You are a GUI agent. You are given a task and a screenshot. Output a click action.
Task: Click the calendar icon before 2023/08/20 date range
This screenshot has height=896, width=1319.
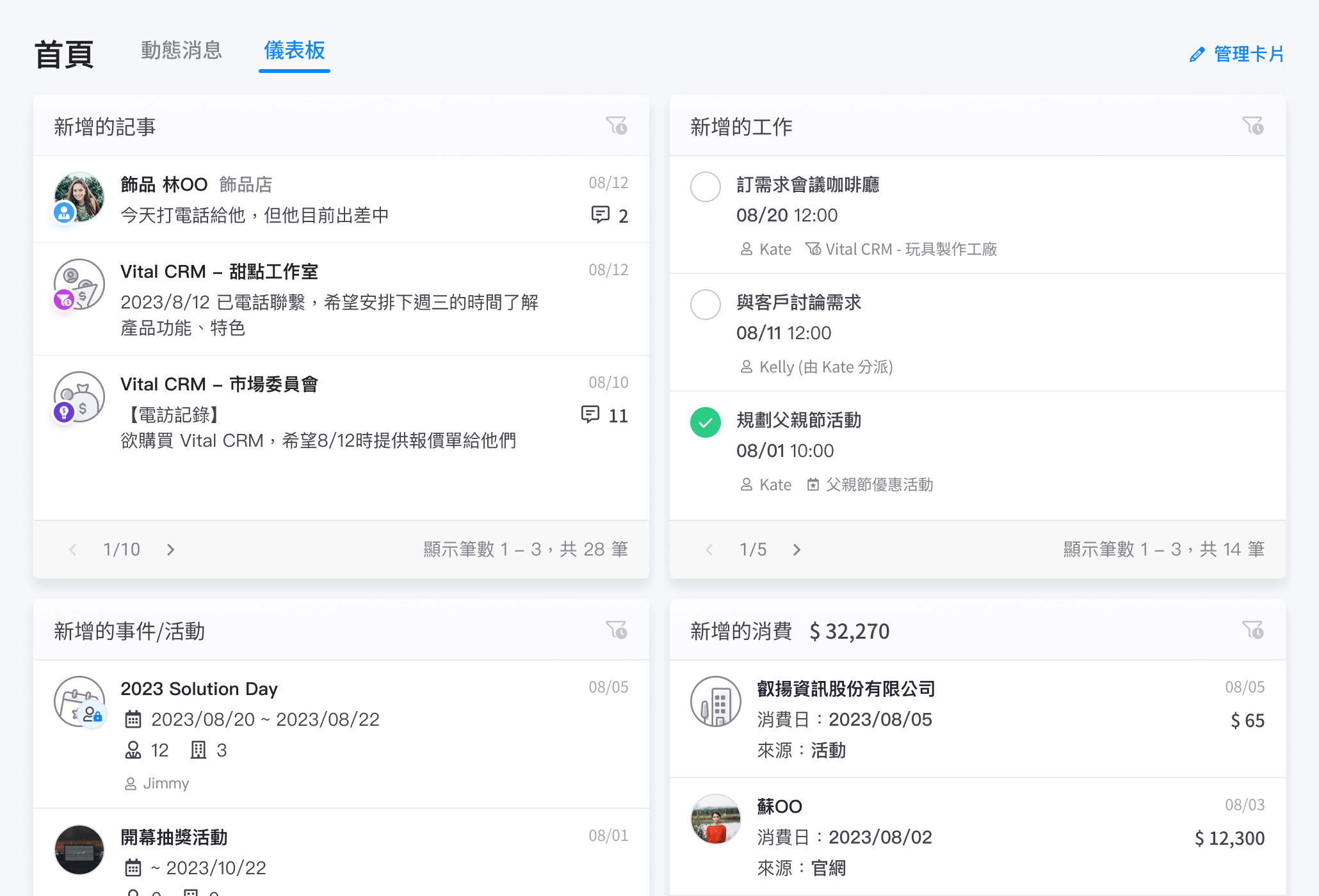click(x=133, y=719)
